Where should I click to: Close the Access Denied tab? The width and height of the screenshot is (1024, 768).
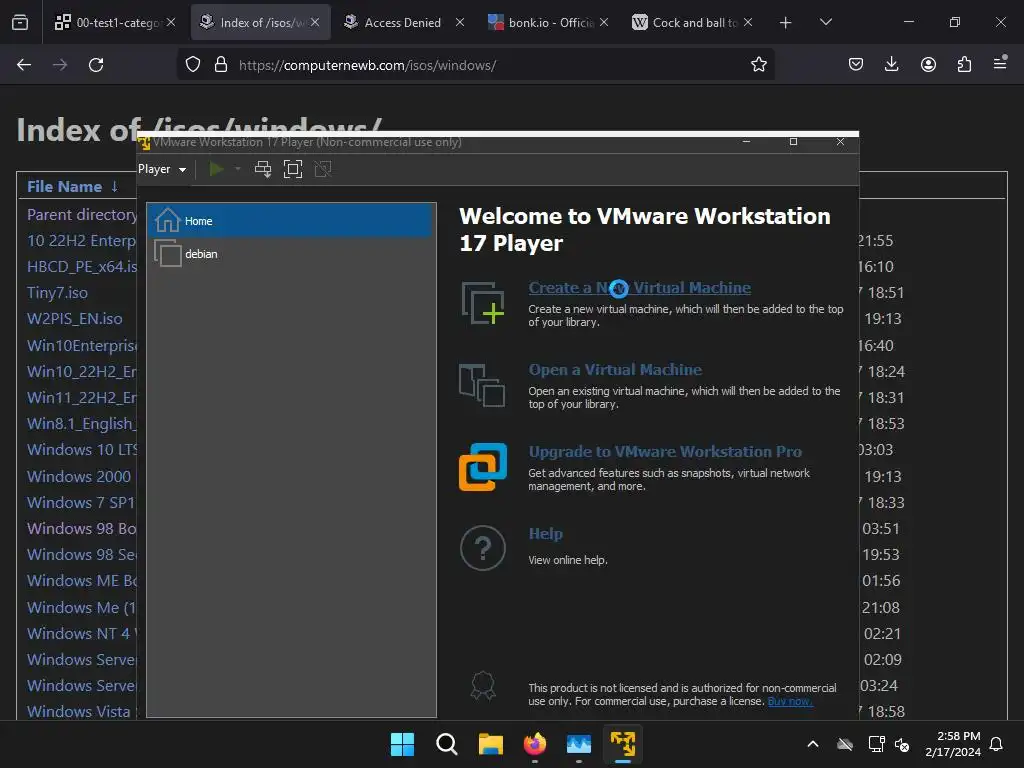460,22
